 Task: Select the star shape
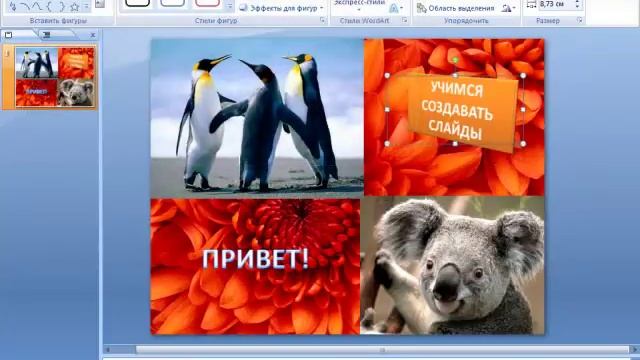[x=74, y=6]
